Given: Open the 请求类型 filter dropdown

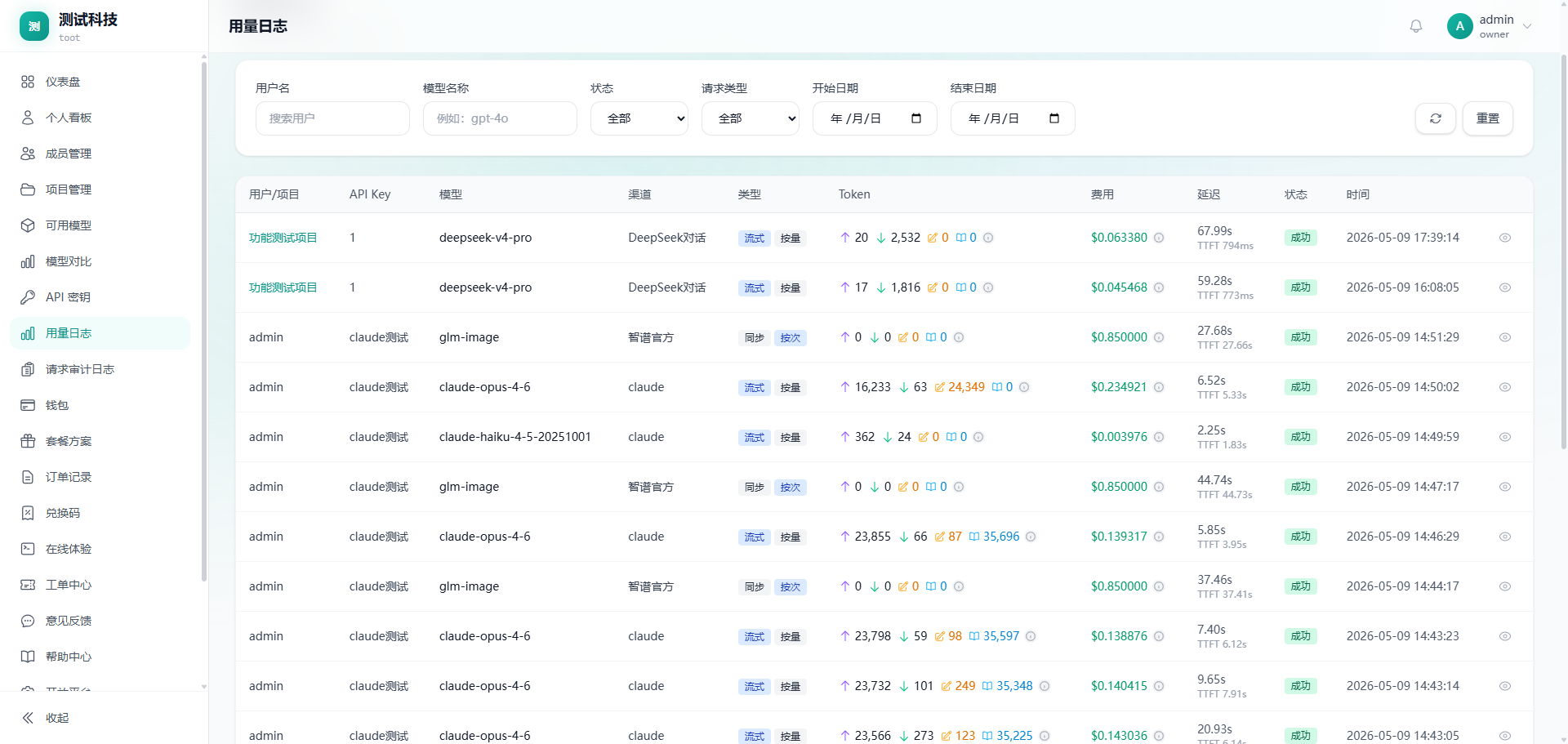Looking at the screenshot, I should pyautogui.click(x=751, y=118).
